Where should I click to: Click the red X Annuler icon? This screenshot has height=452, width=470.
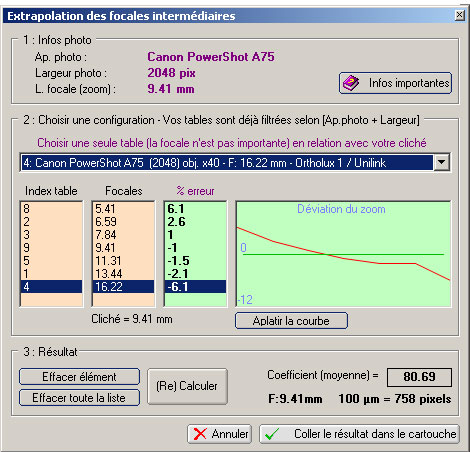pos(200,434)
